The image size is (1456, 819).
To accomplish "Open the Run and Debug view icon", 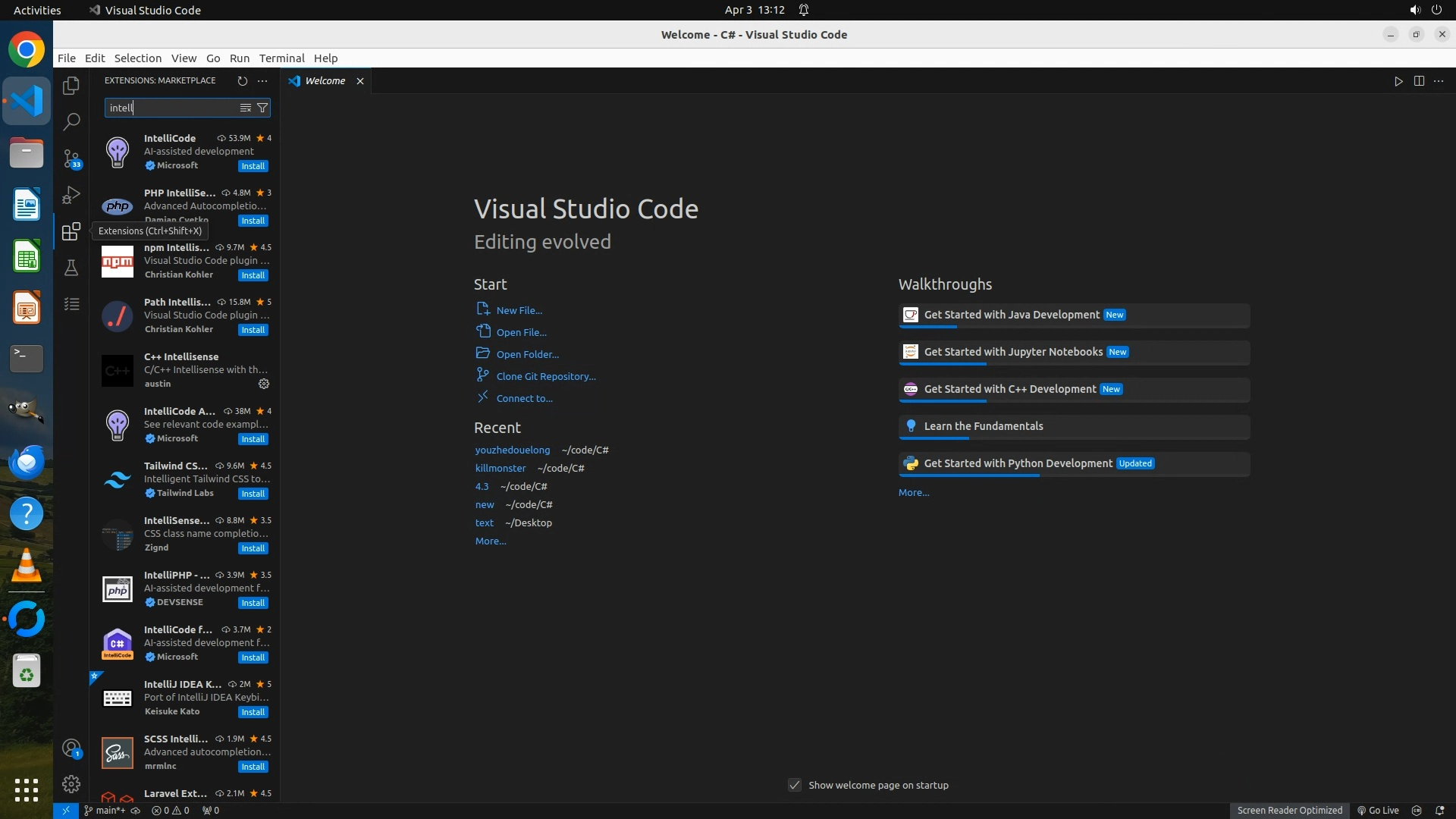I will click(71, 195).
